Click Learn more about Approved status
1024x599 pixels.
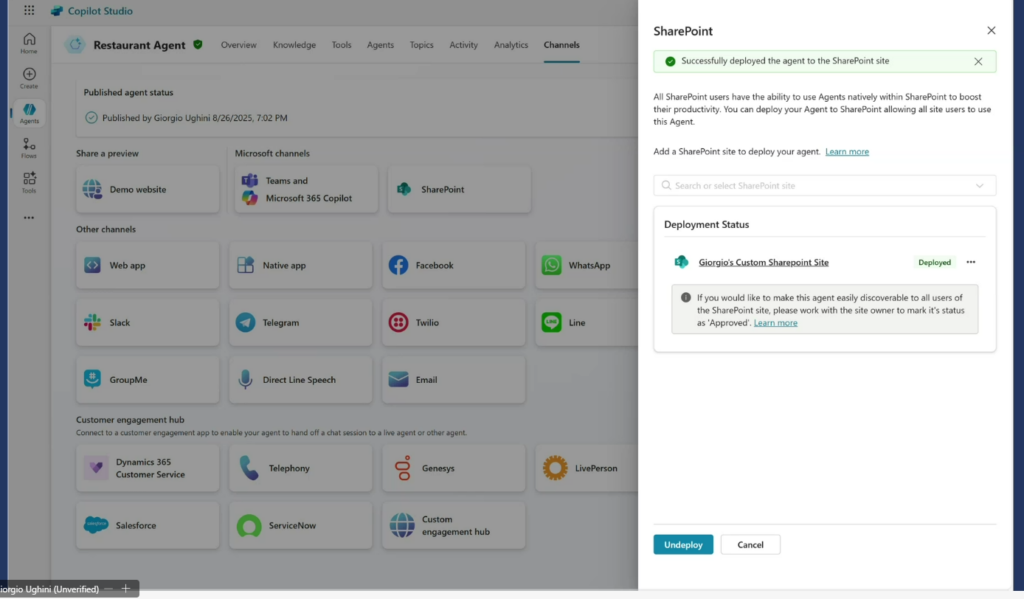(x=775, y=323)
